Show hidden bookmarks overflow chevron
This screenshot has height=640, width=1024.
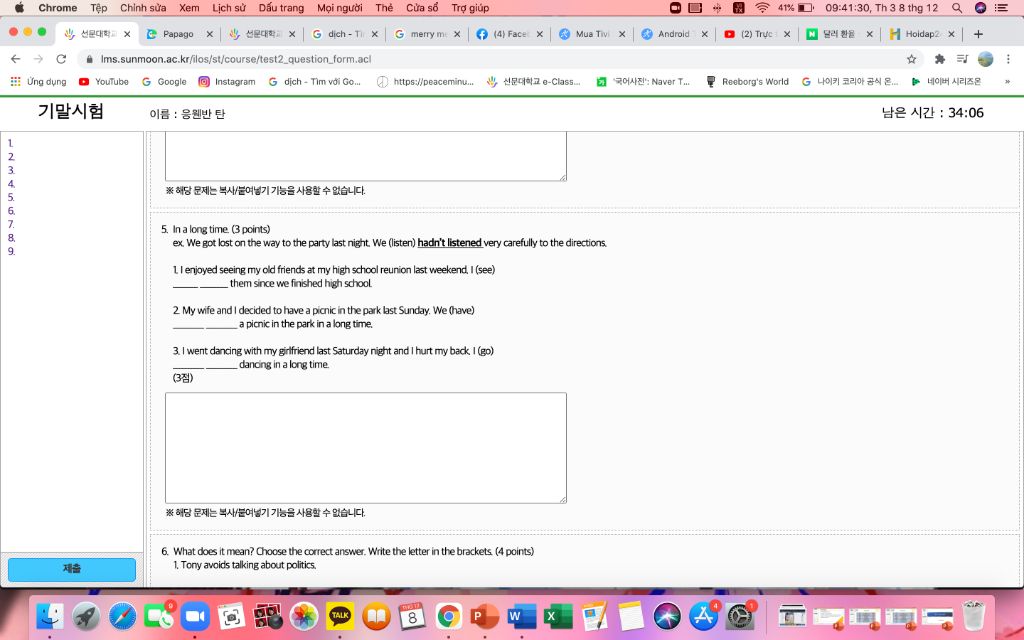tap(1007, 82)
